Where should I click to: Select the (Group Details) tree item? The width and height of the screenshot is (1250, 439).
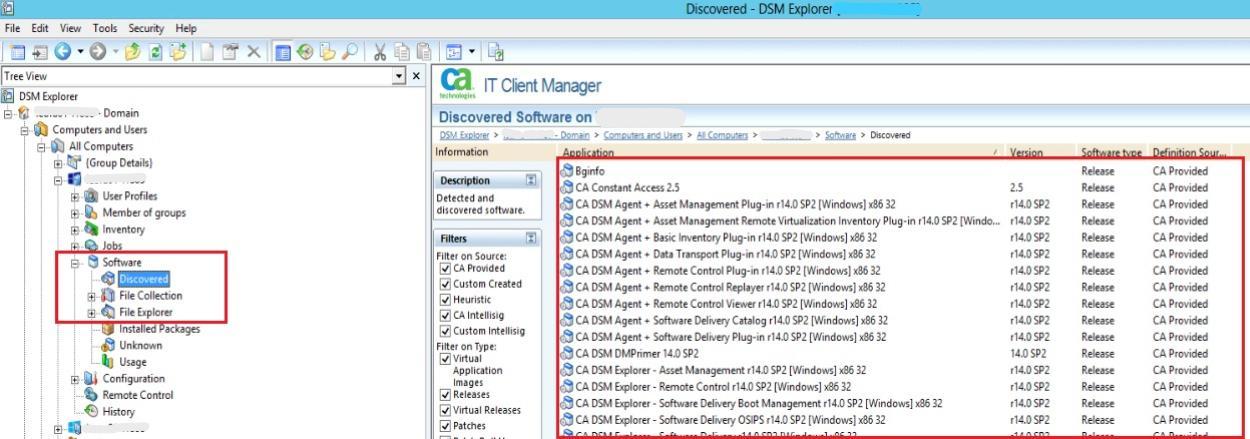tap(119, 163)
